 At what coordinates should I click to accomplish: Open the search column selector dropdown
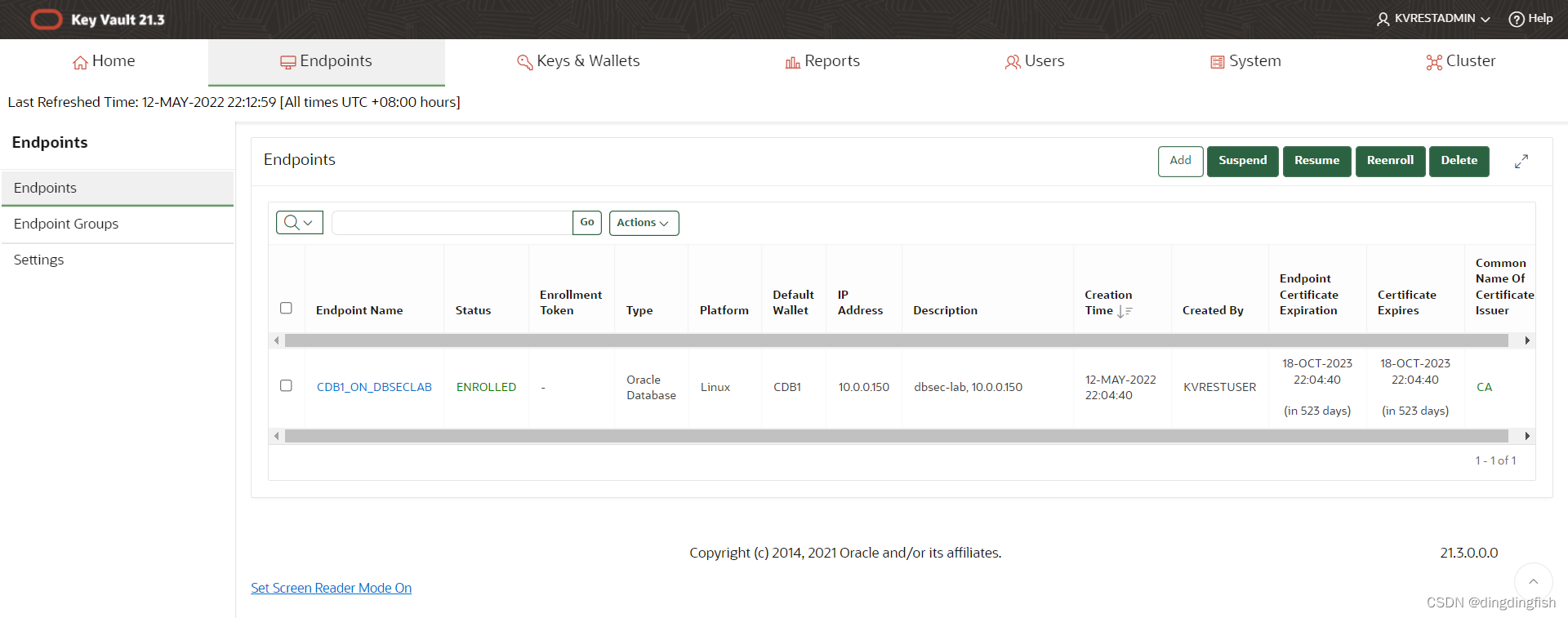[x=300, y=222]
